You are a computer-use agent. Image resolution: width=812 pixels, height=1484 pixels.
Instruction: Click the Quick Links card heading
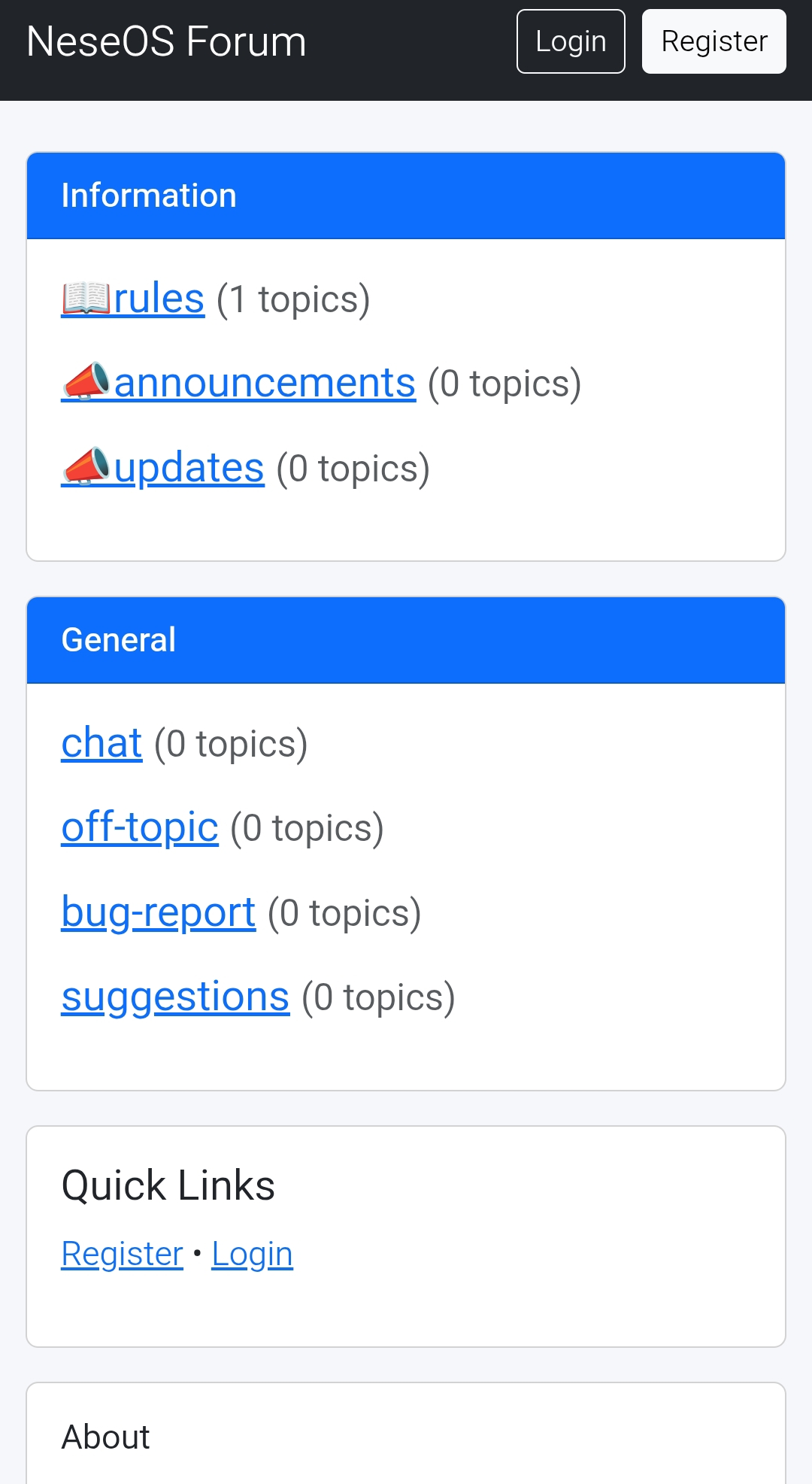pos(168,1185)
